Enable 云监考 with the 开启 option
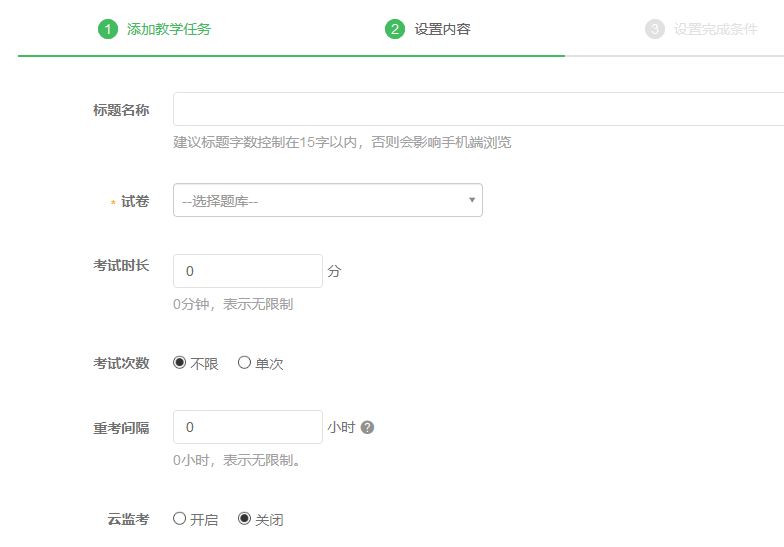The image size is (784, 547). coord(180,519)
